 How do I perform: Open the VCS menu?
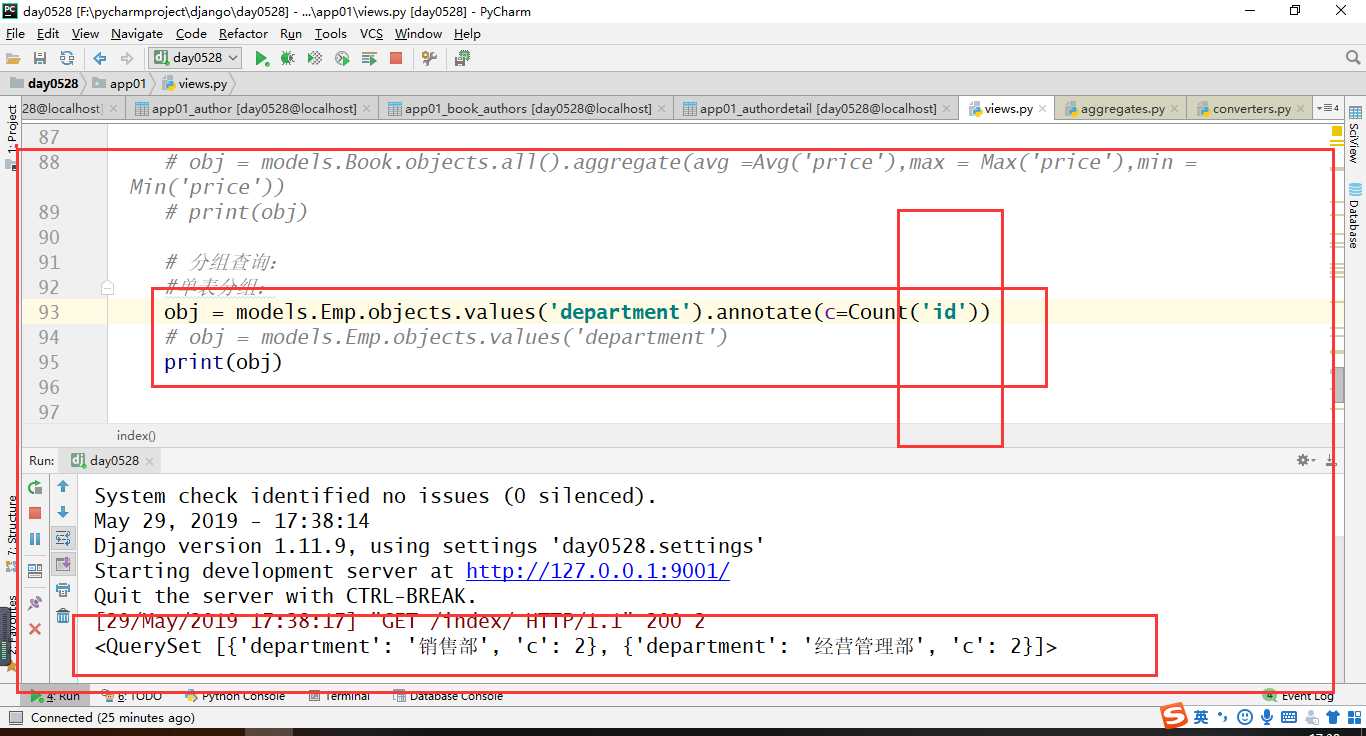[x=371, y=33]
